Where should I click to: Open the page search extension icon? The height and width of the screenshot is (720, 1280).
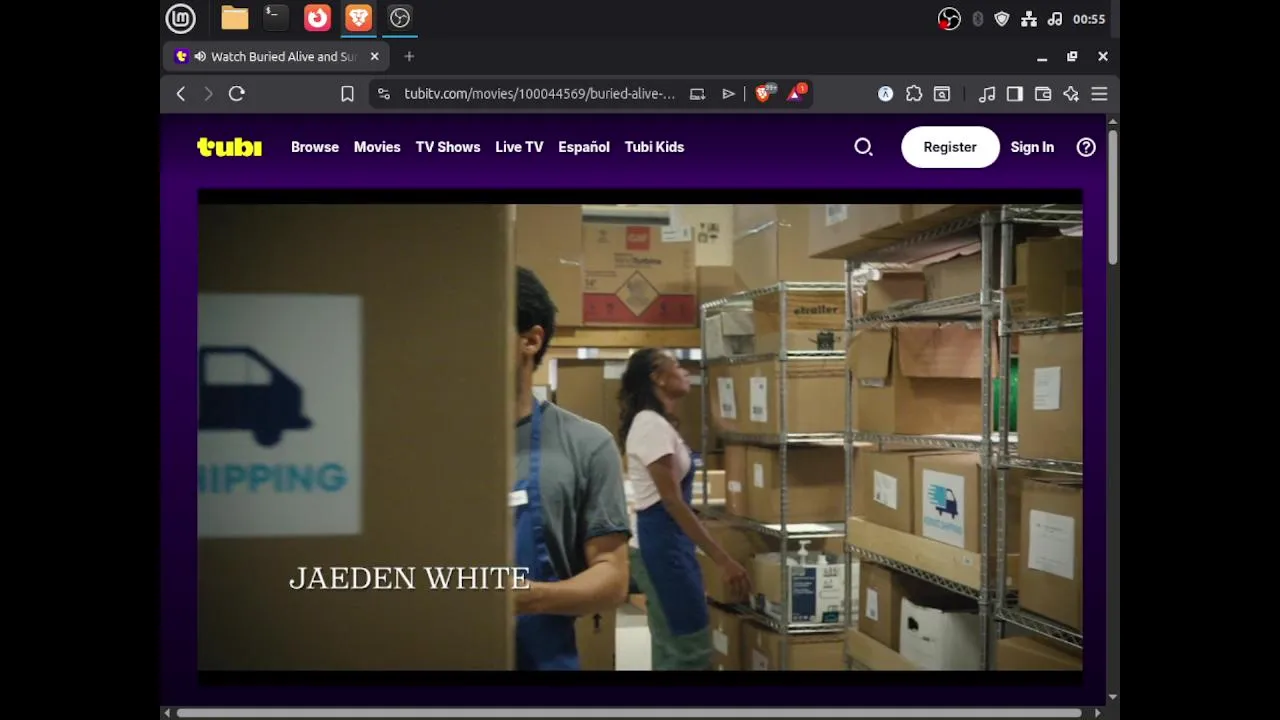942,94
